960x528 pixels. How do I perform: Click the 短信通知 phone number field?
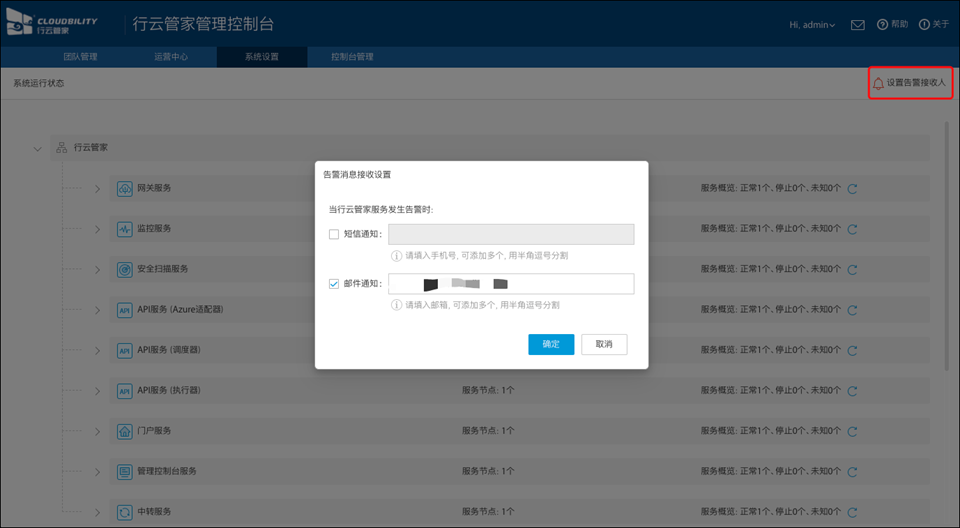(x=511, y=234)
